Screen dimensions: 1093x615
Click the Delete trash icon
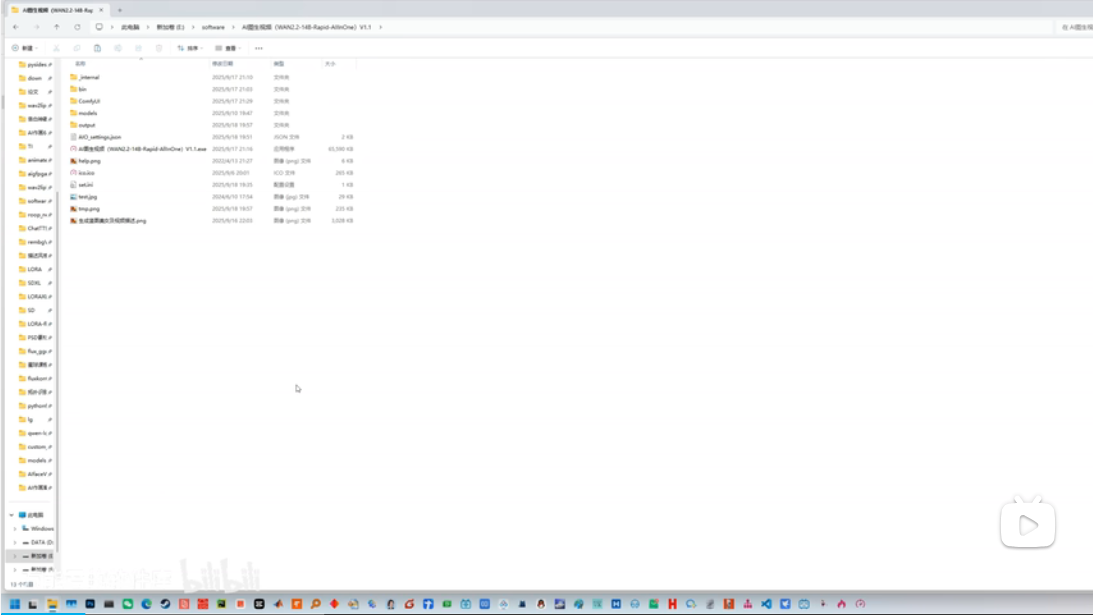coord(159,48)
